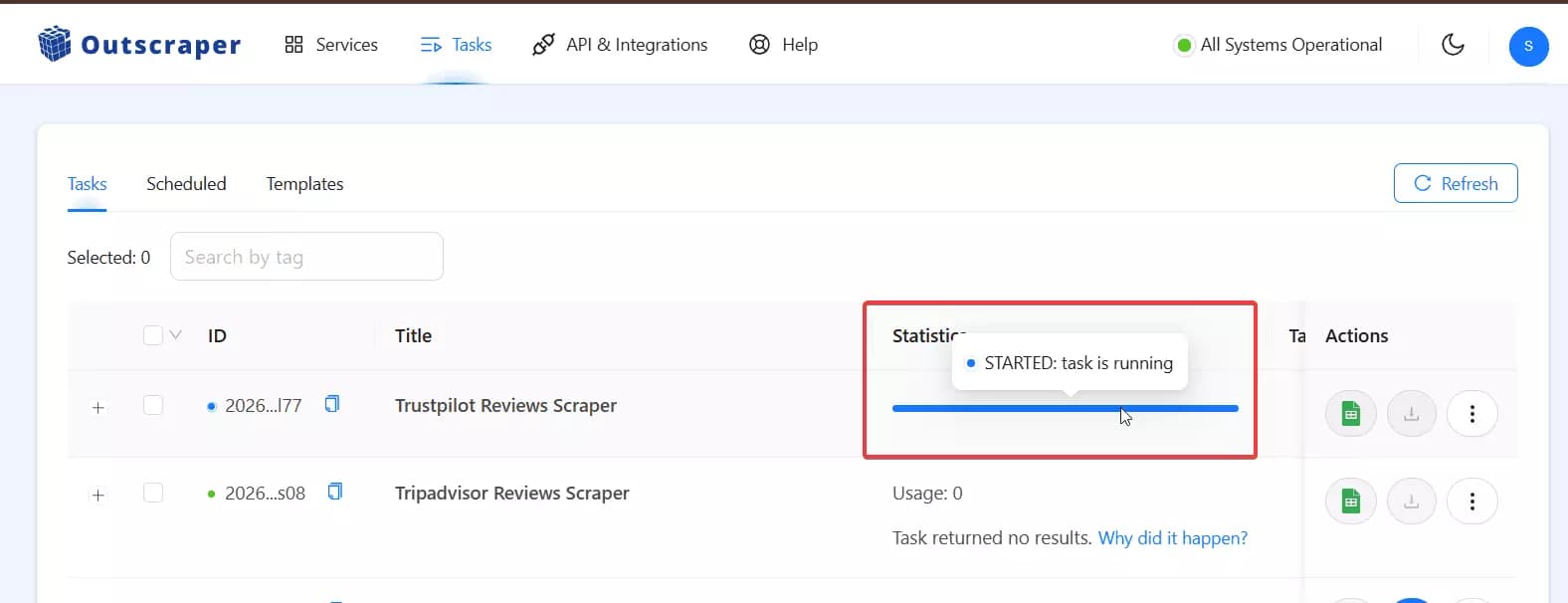
Task: Toggle dark mode moon icon
Action: [x=1453, y=45]
